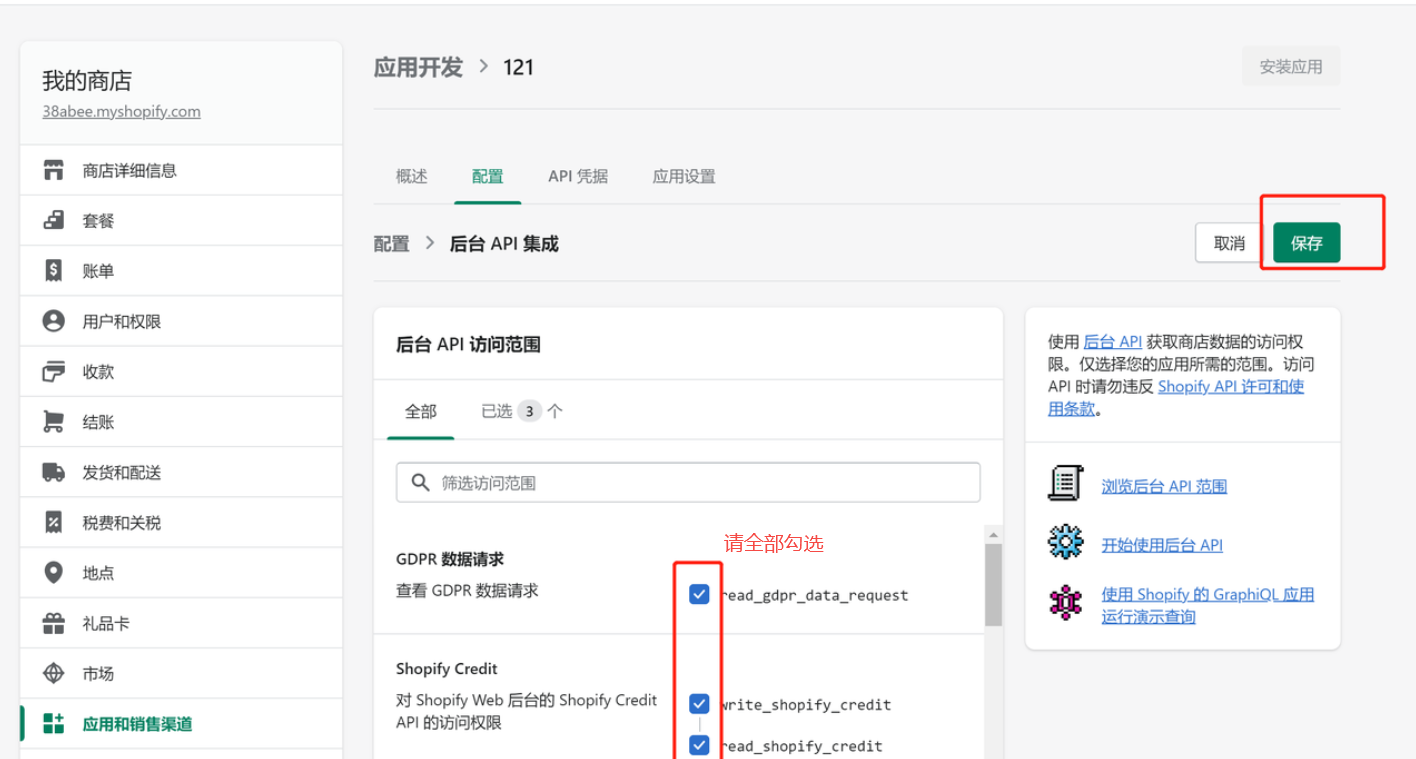Open the 应用设置 tab
The image size is (1416, 759).
[684, 176]
